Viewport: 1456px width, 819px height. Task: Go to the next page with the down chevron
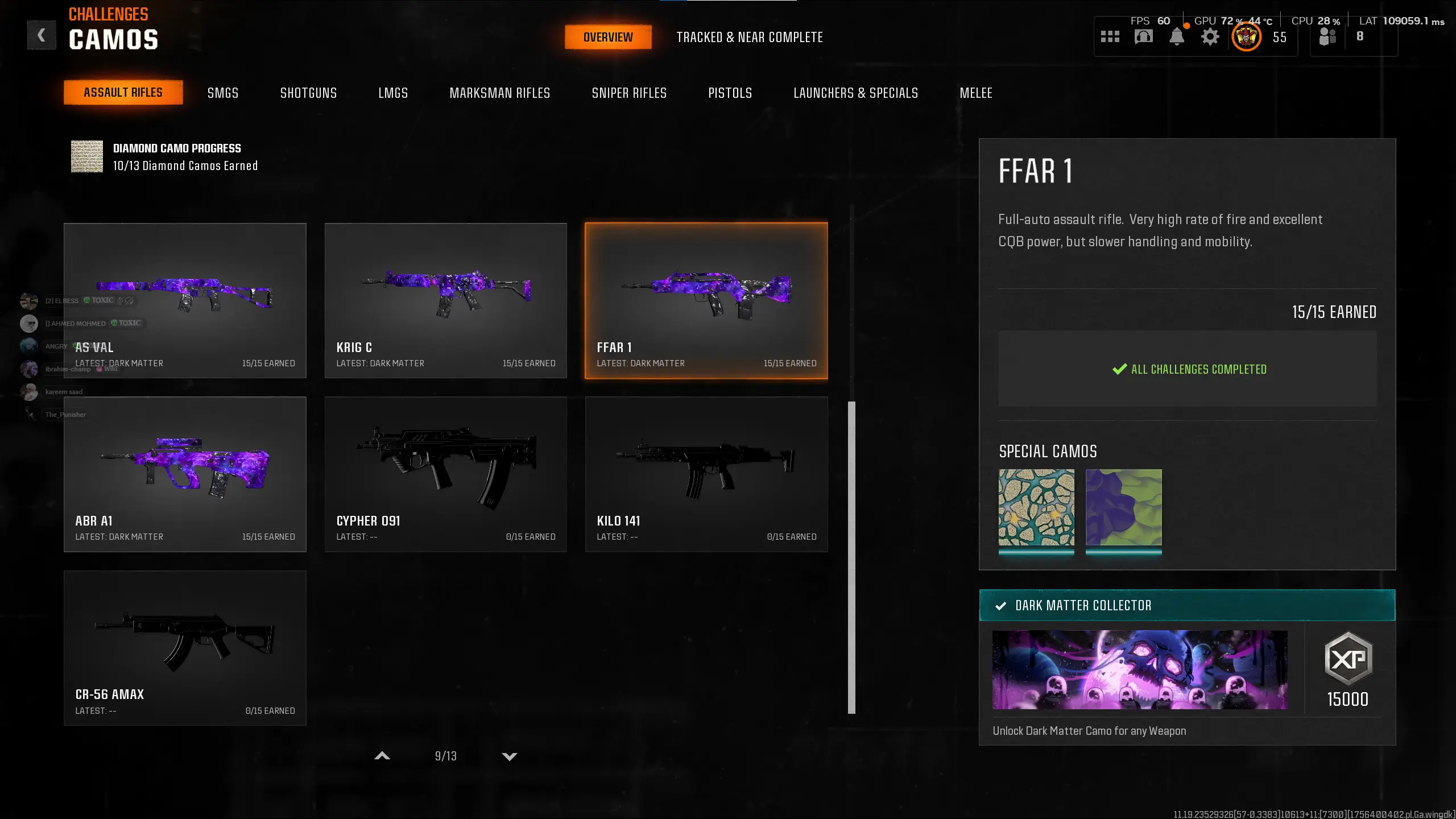tap(510, 756)
